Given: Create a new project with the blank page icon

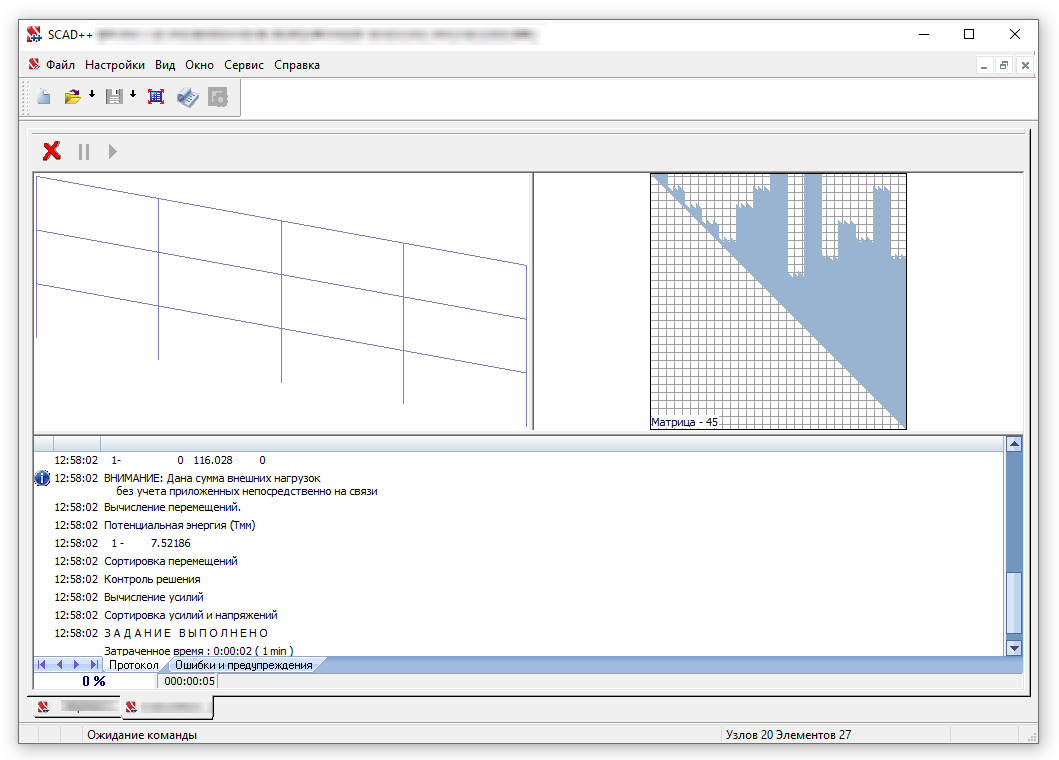Looking at the screenshot, I should coord(44,97).
